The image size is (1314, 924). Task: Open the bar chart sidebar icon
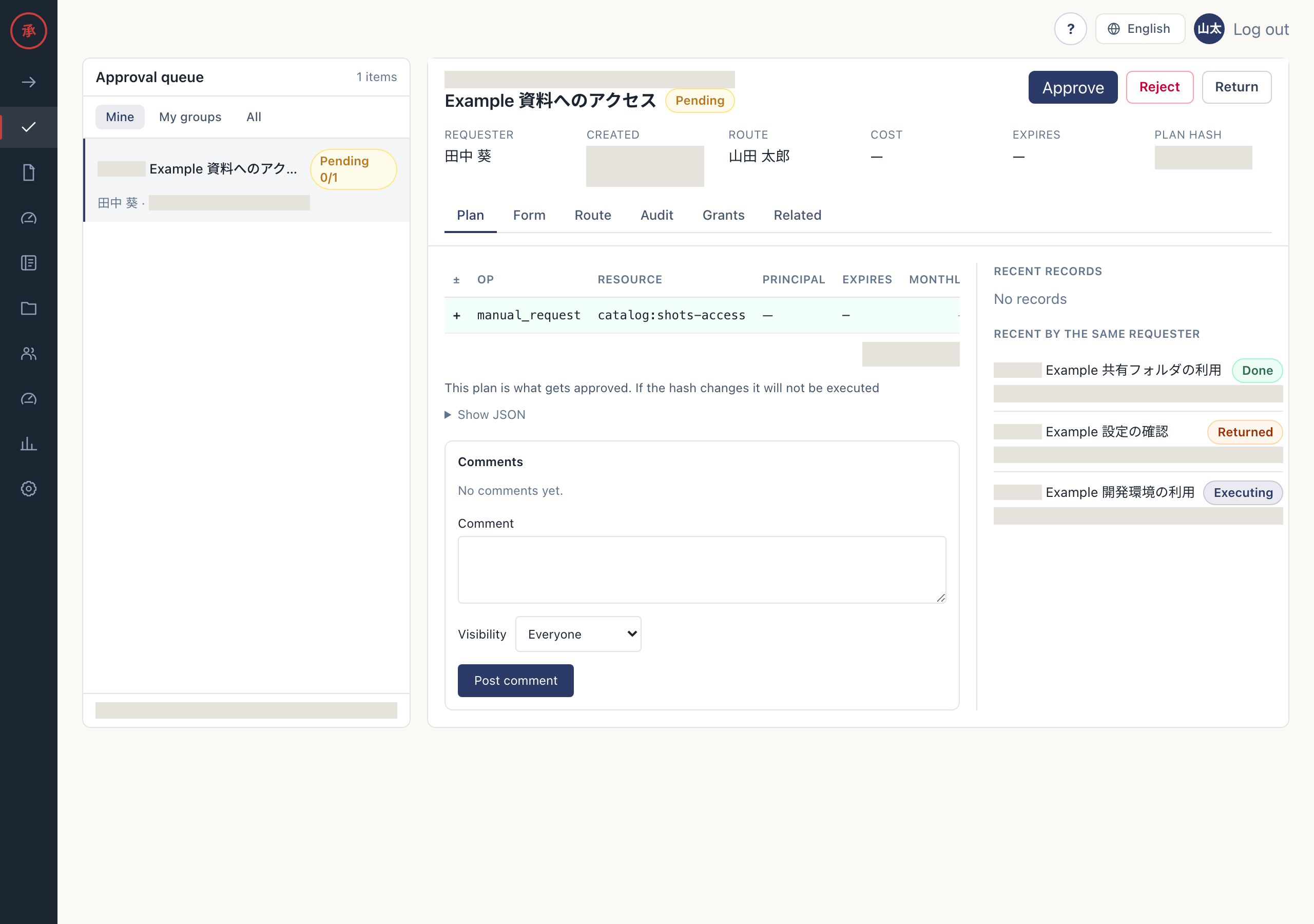(x=29, y=444)
